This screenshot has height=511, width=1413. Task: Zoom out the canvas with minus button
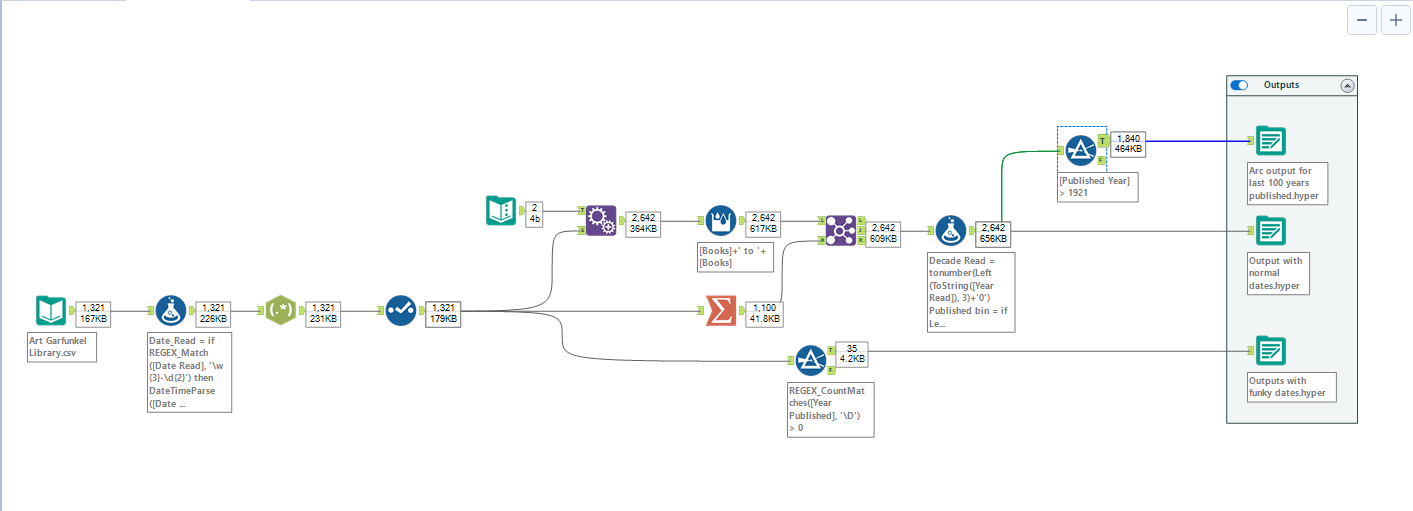pyautogui.click(x=1361, y=20)
